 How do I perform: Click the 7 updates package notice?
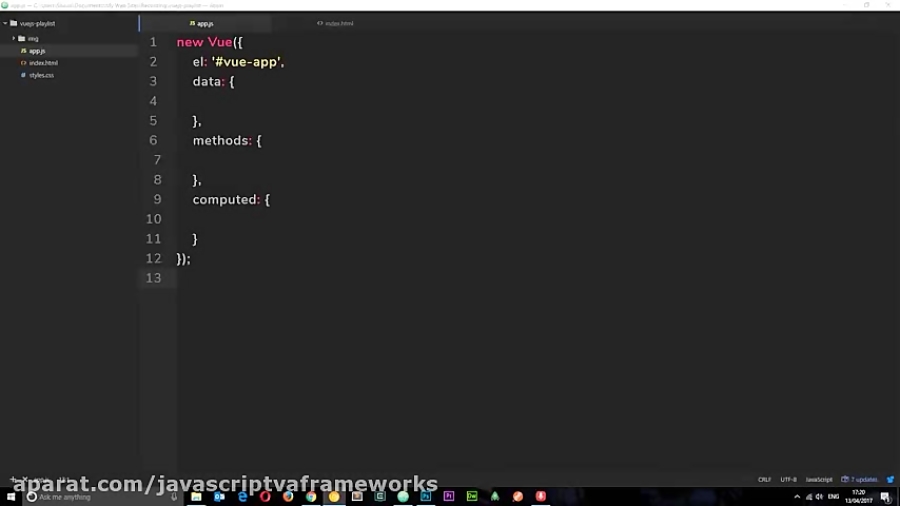point(860,480)
